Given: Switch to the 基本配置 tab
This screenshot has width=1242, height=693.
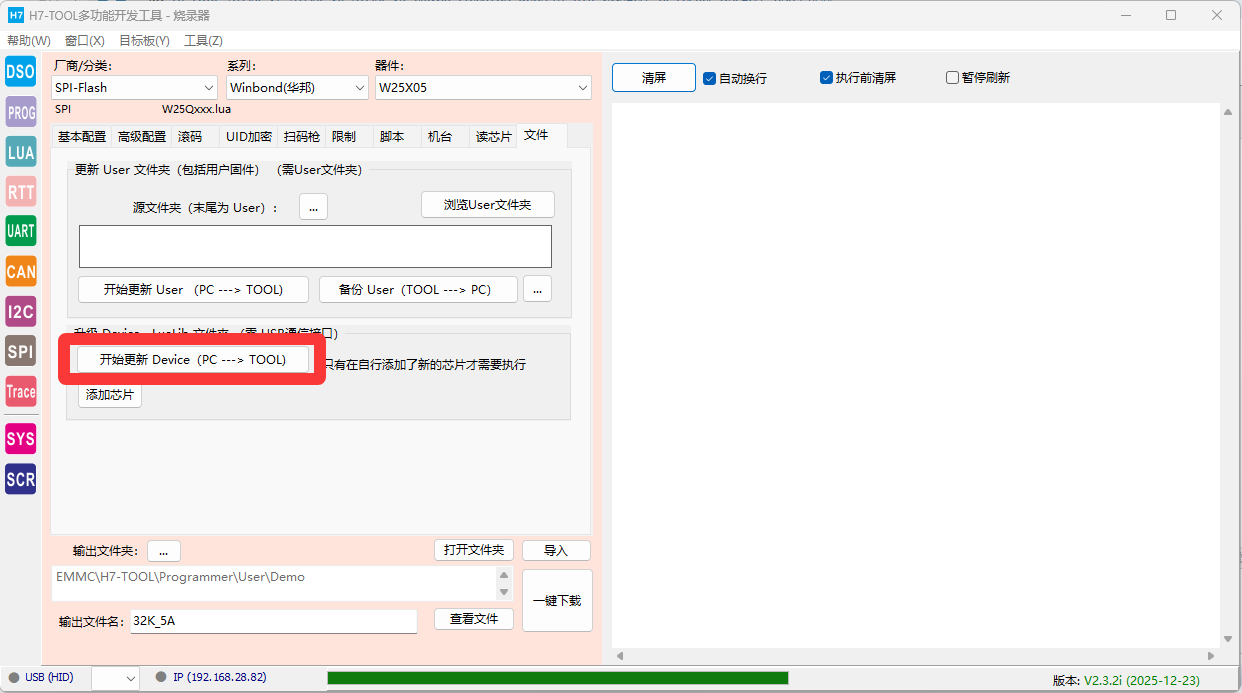Looking at the screenshot, I should tap(82, 137).
